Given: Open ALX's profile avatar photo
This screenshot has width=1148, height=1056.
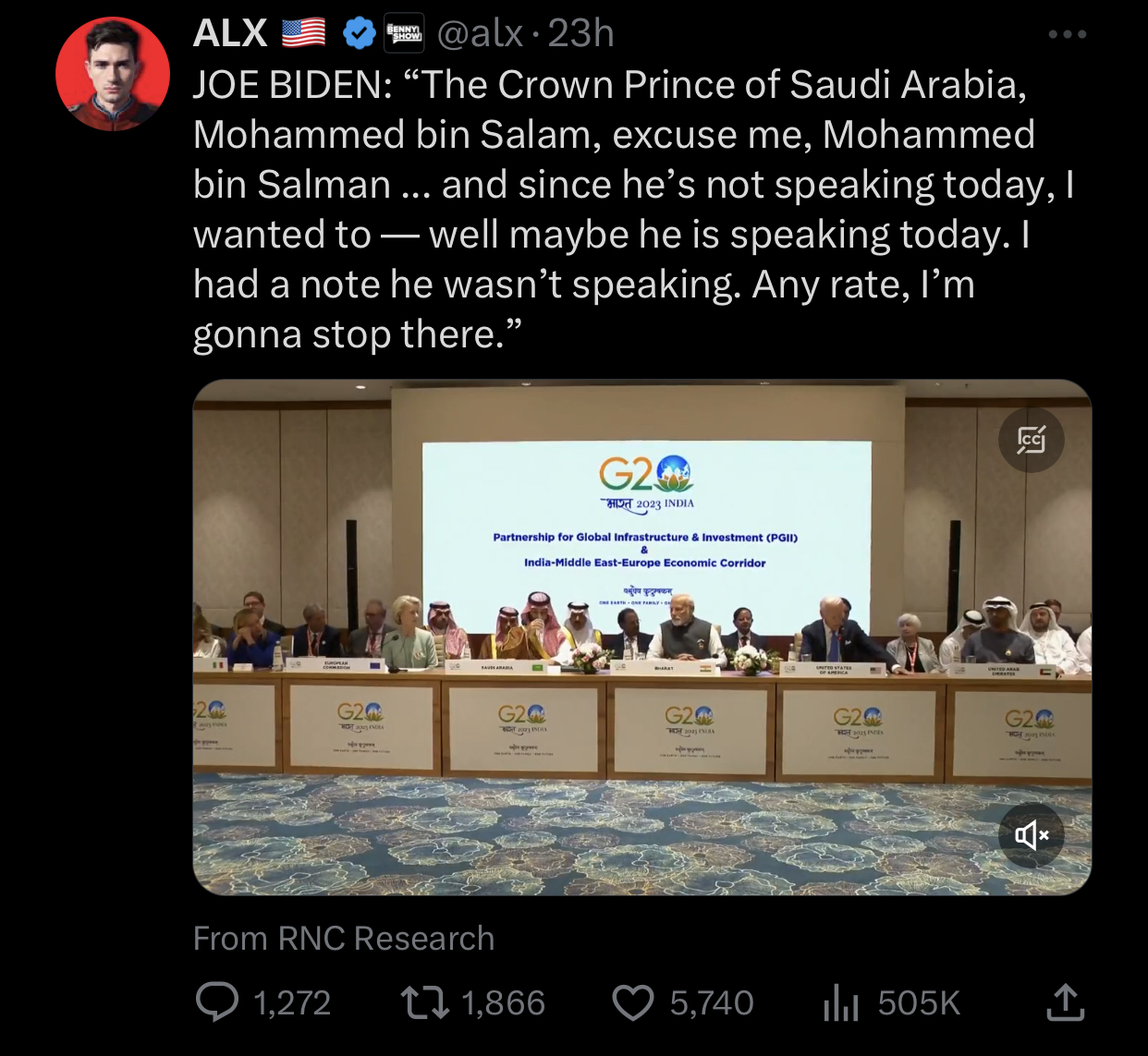Looking at the screenshot, I should point(113,73).
